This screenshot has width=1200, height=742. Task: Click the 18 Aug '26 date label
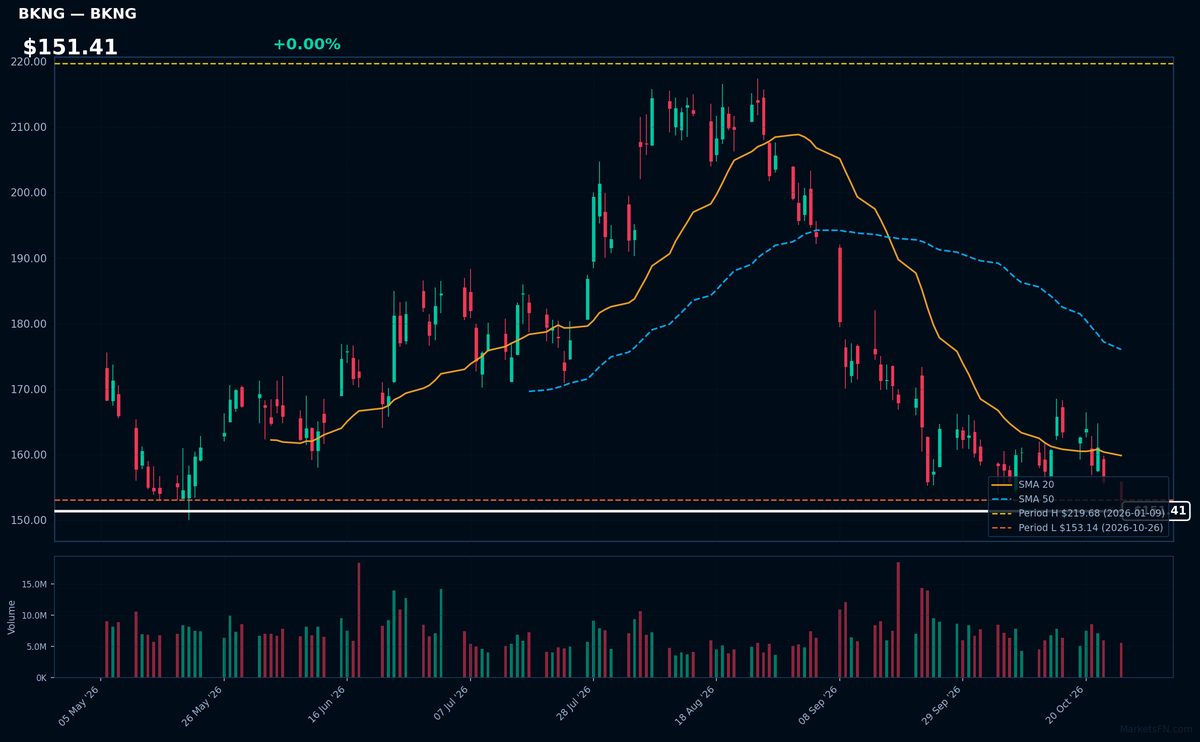click(x=695, y=705)
